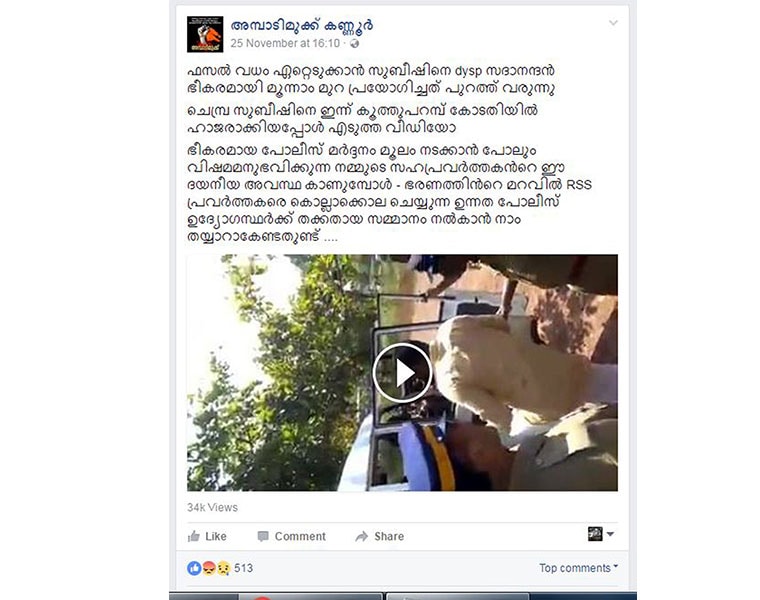Click the Like thumbs-up icon
The width and height of the screenshot is (760, 600).
[194, 536]
